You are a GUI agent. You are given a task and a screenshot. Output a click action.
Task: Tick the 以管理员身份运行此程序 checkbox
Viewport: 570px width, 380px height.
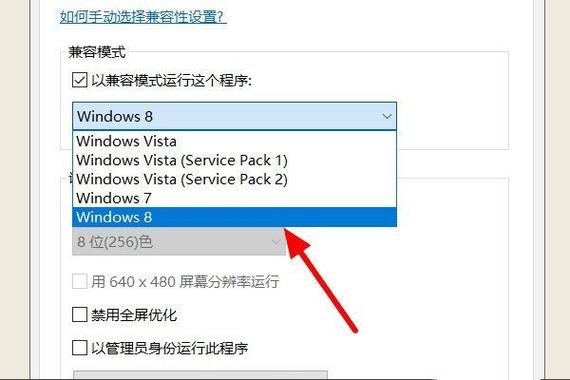click(80, 348)
